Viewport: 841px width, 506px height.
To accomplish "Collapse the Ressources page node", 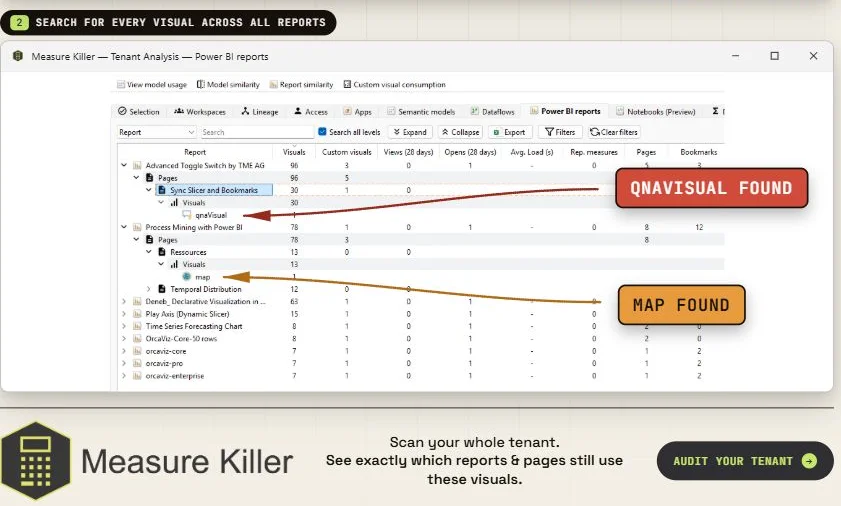I will [x=149, y=252].
